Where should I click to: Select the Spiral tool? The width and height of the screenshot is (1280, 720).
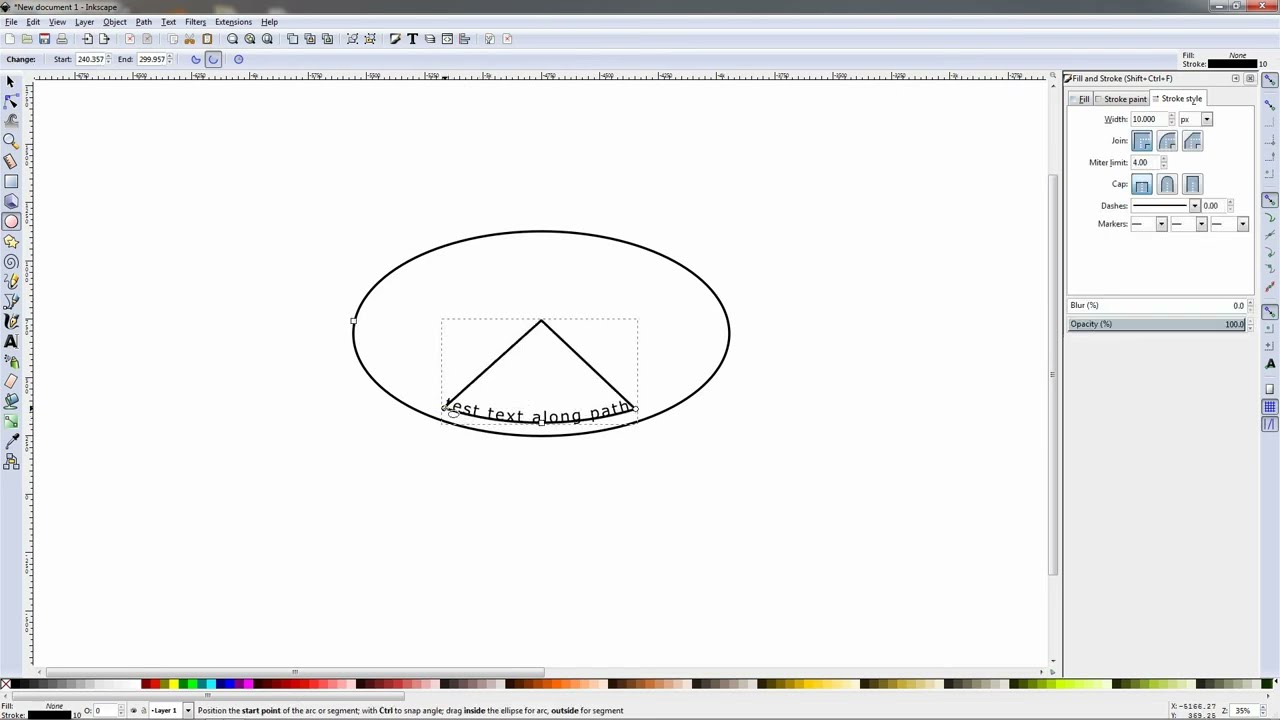[x=11, y=261]
